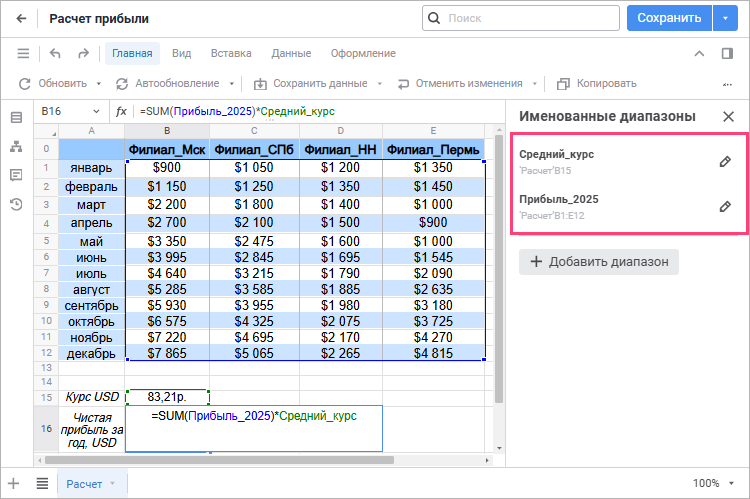This screenshot has height=499, width=750.
Task: Click the scroll down arrow of grid
Action: (499, 448)
